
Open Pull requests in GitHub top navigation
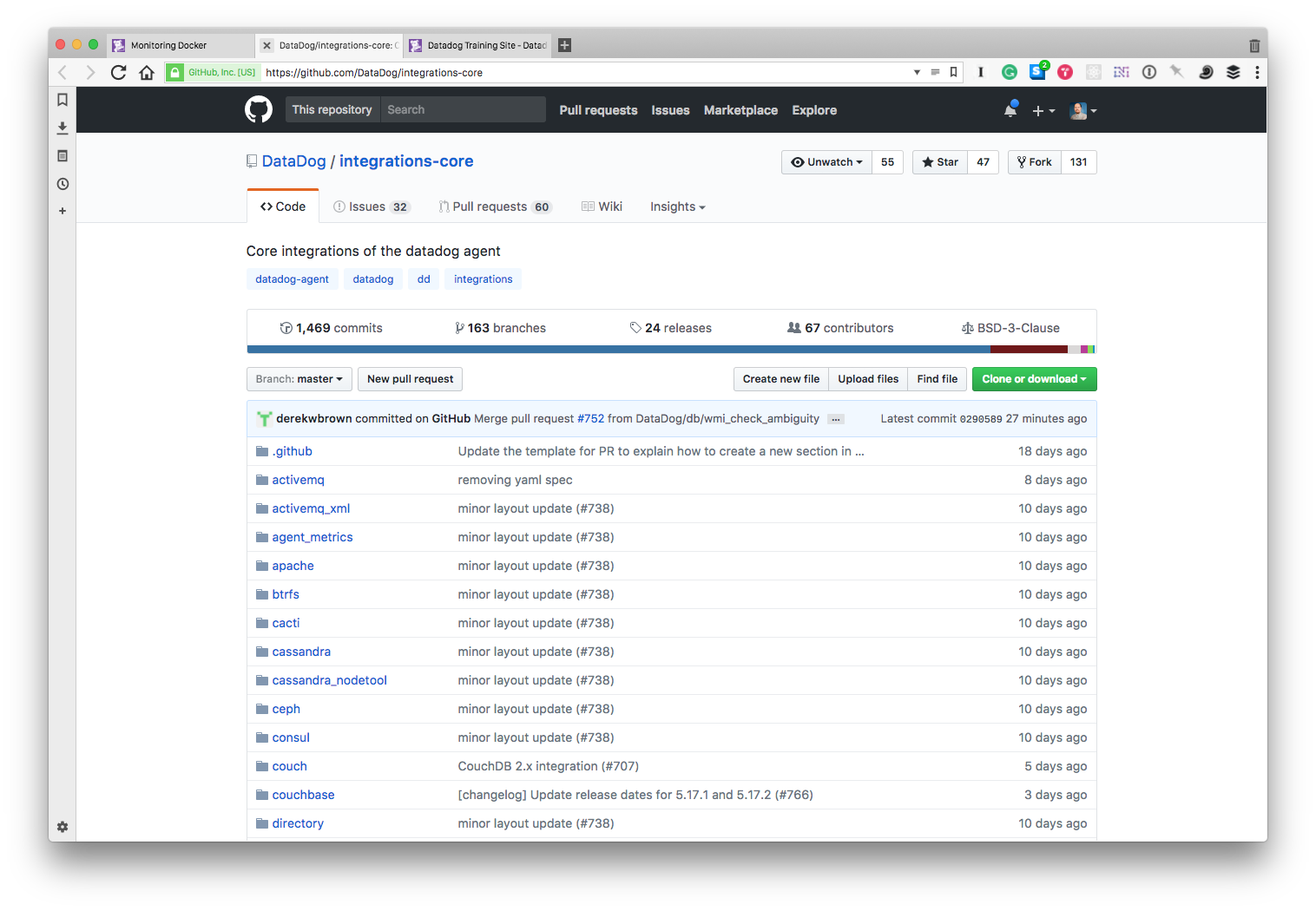(x=598, y=110)
